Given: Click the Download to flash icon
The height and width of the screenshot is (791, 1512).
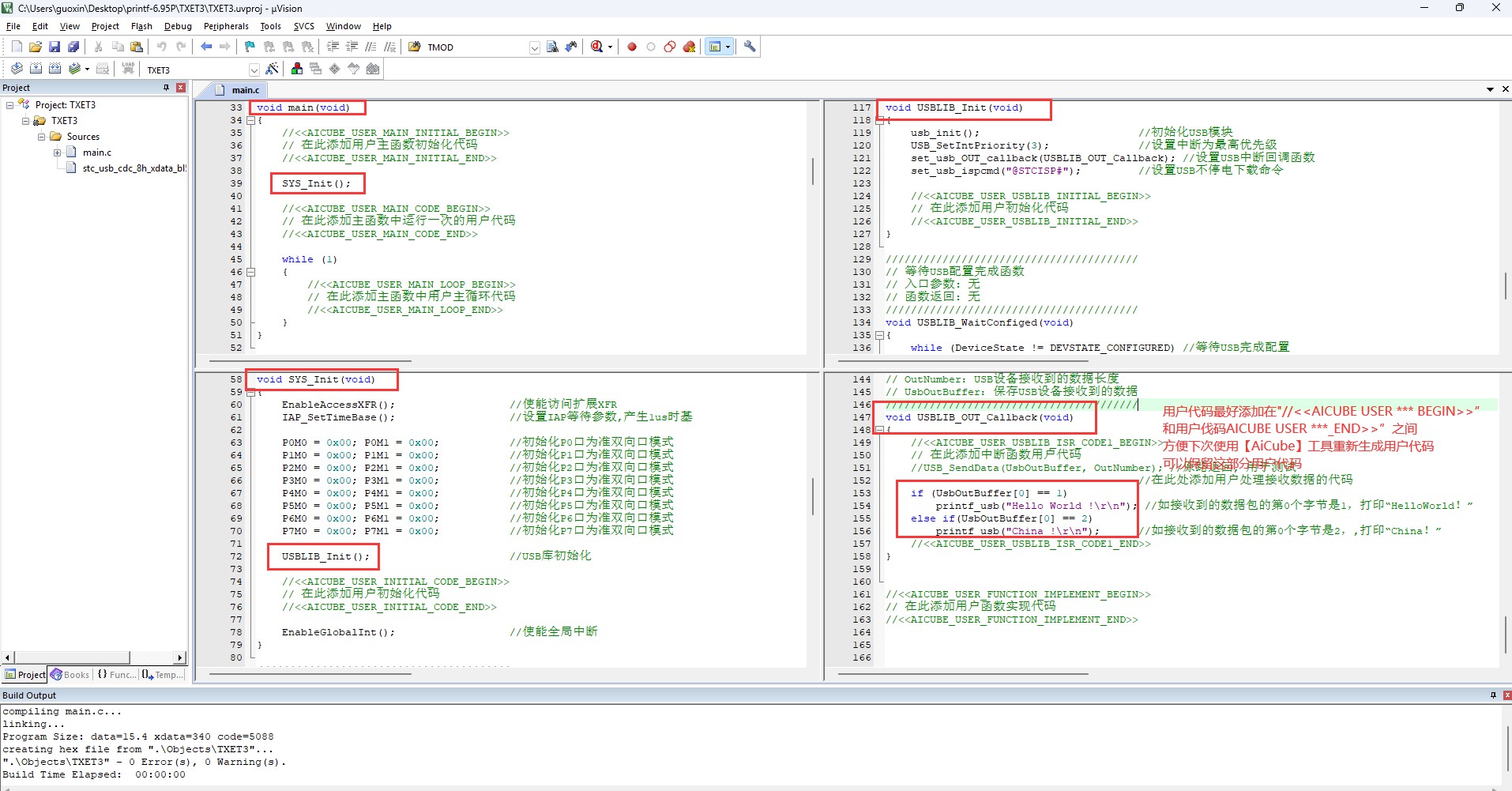Looking at the screenshot, I should (128, 70).
